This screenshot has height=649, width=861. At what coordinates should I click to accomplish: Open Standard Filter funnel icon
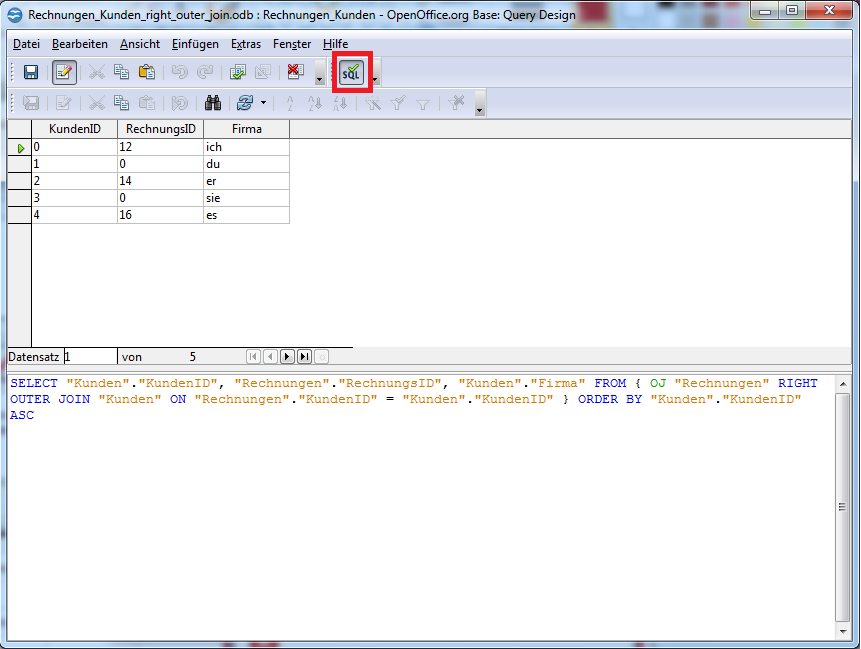coord(423,103)
